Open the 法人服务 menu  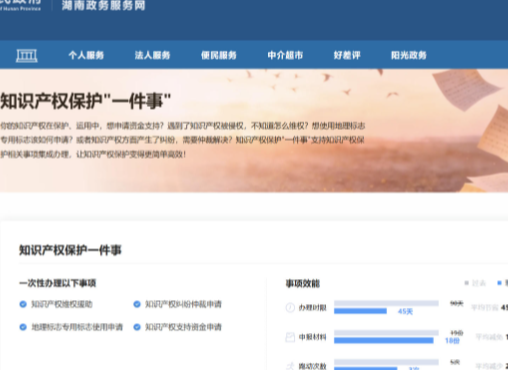click(153, 55)
